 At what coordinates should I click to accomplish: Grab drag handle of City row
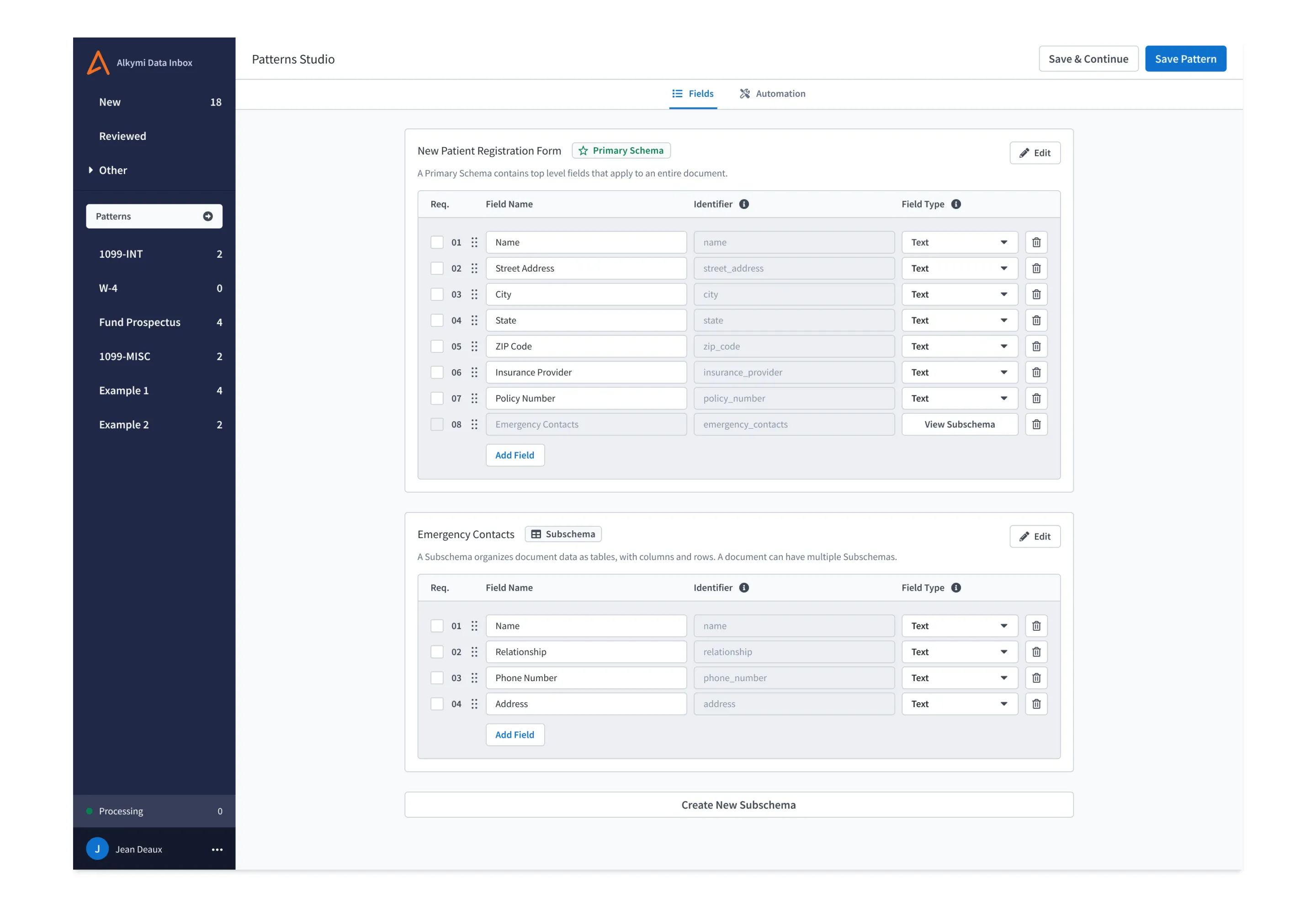point(474,295)
